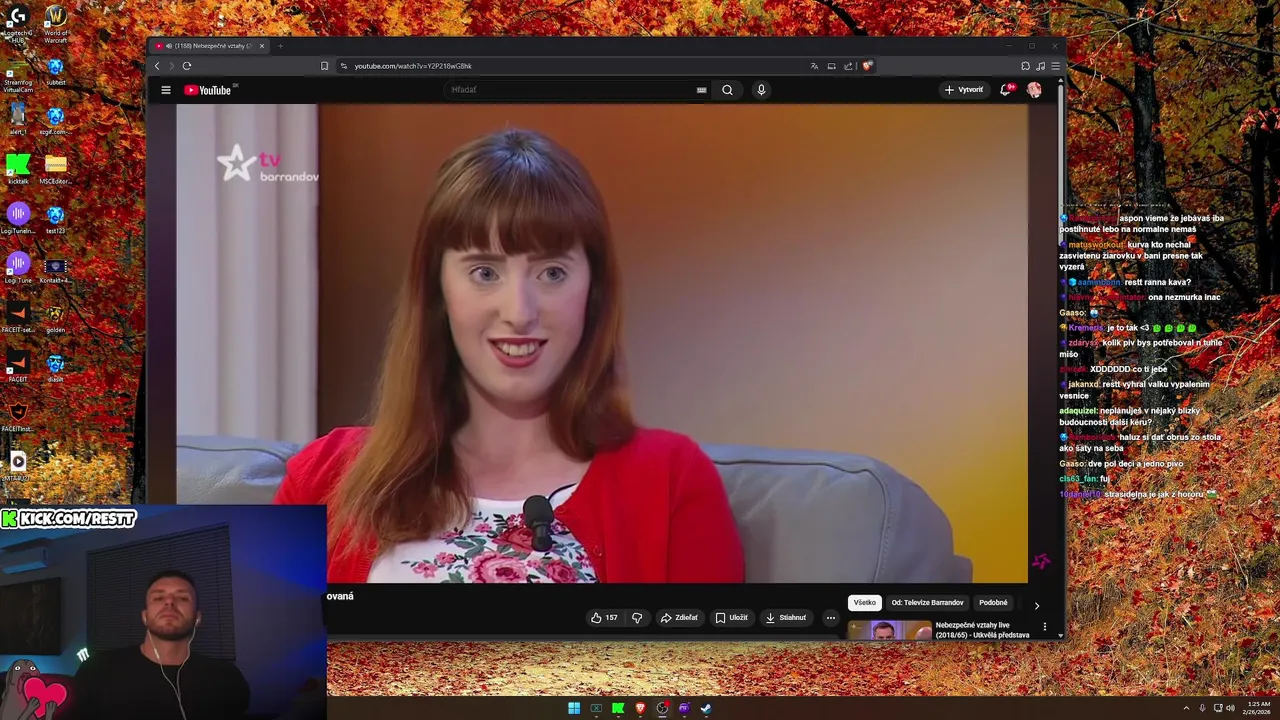Click the Uložiť save button

(731, 618)
